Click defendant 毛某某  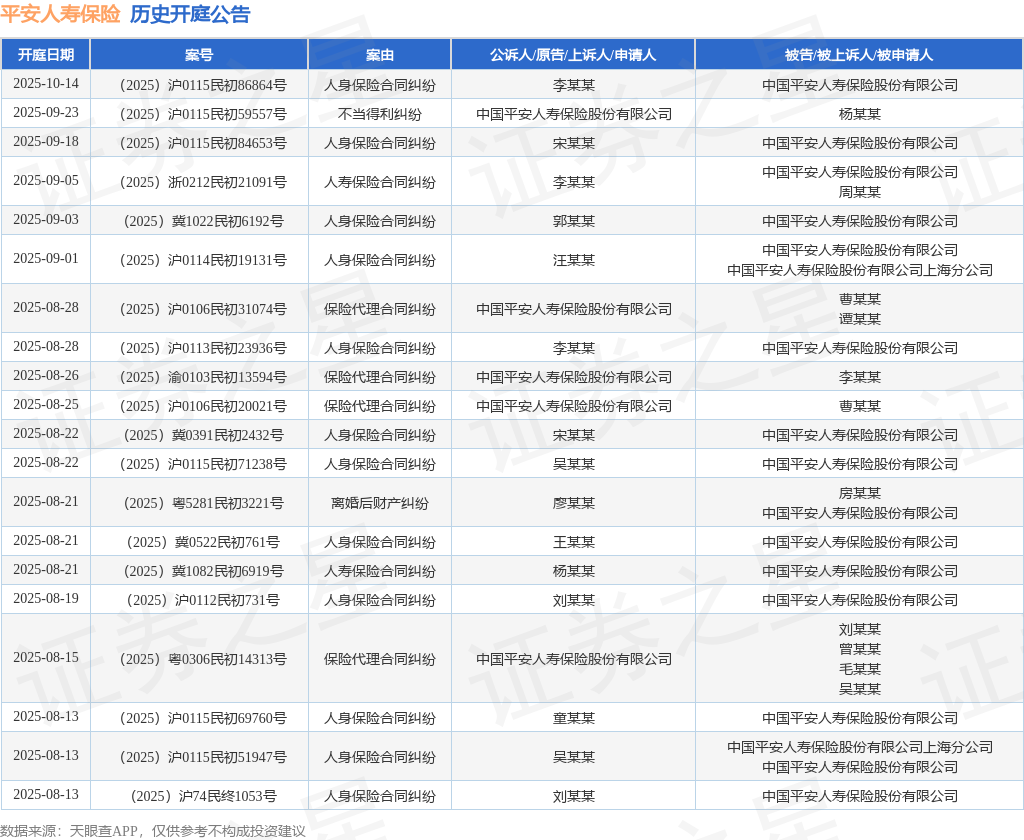(x=859, y=669)
